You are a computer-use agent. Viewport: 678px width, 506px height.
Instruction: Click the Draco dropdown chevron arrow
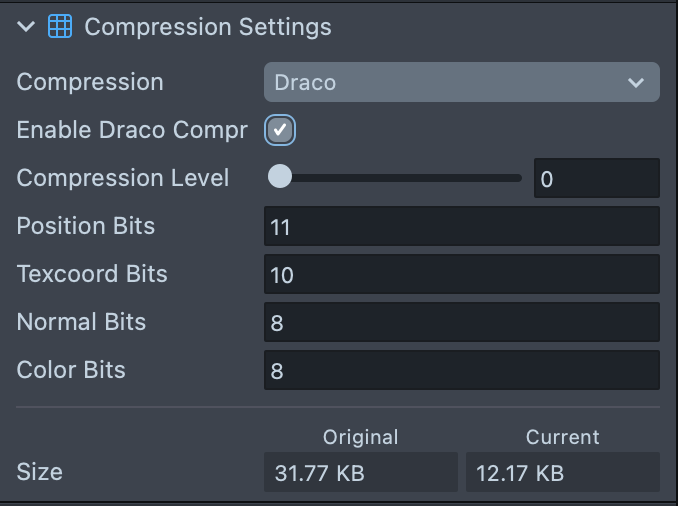pyautogui.click(x=636, y=83)
